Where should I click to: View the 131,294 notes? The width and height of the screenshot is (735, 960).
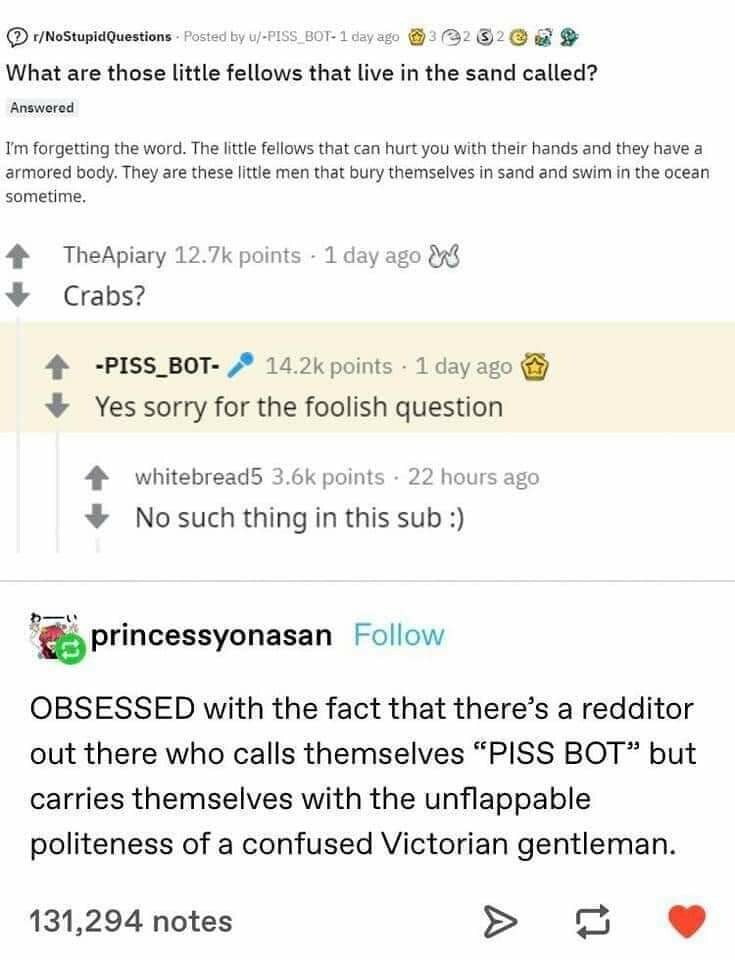tap(131, 920)
